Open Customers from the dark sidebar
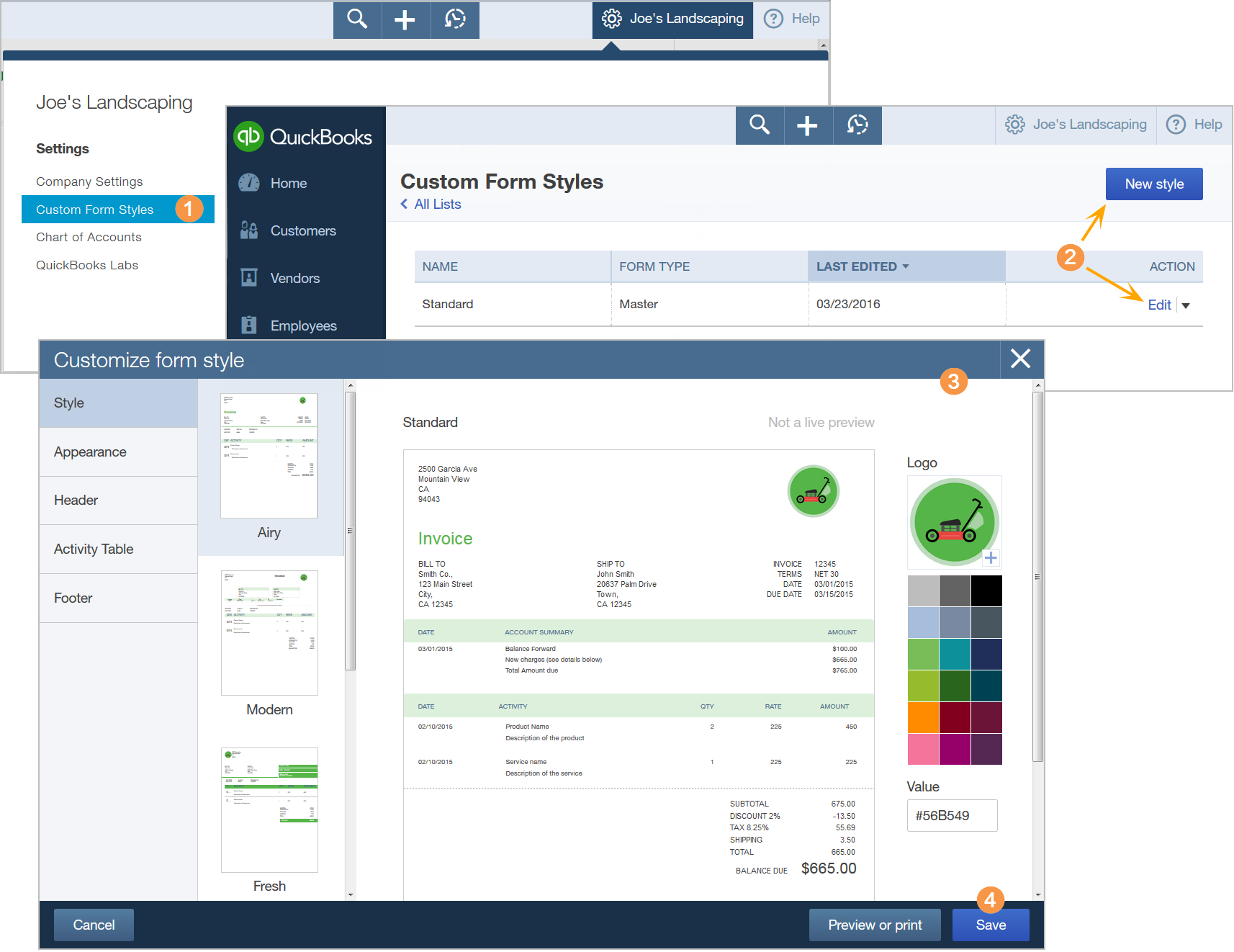The image size is (1234, 952). (x=303, y=230)
